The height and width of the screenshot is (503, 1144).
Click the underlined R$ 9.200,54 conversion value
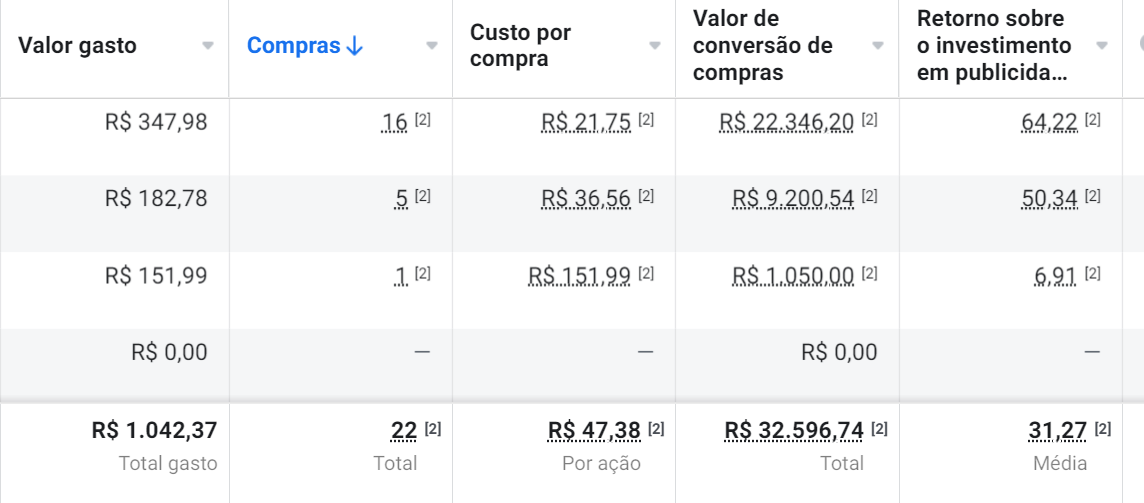(x=793, y=199)
